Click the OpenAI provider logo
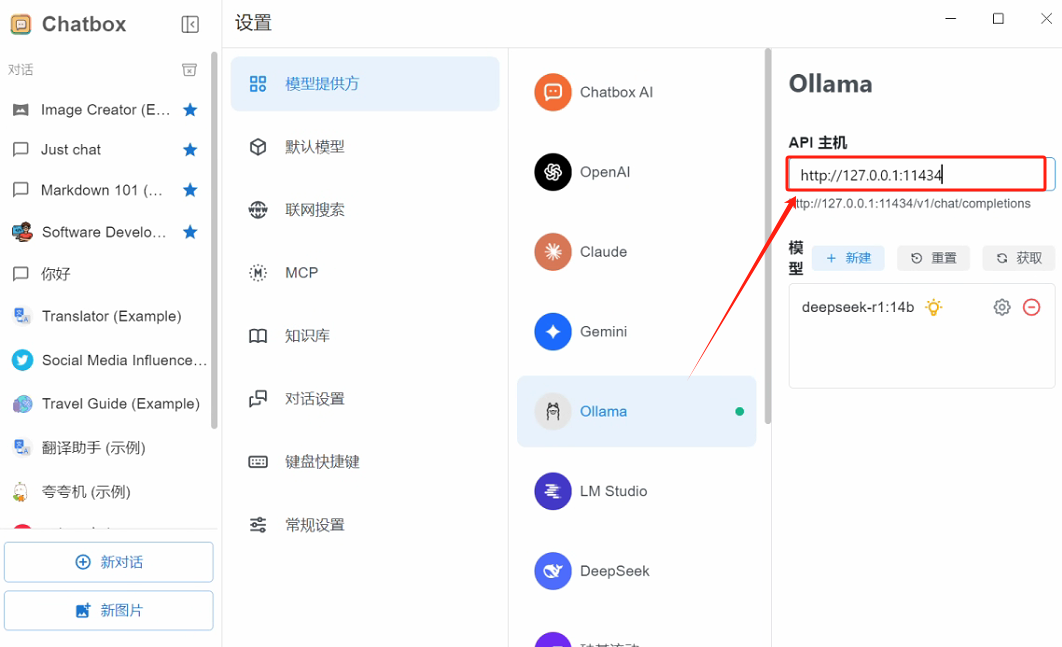This screenshot has width=1062, height=647. [x=553, y=172]
